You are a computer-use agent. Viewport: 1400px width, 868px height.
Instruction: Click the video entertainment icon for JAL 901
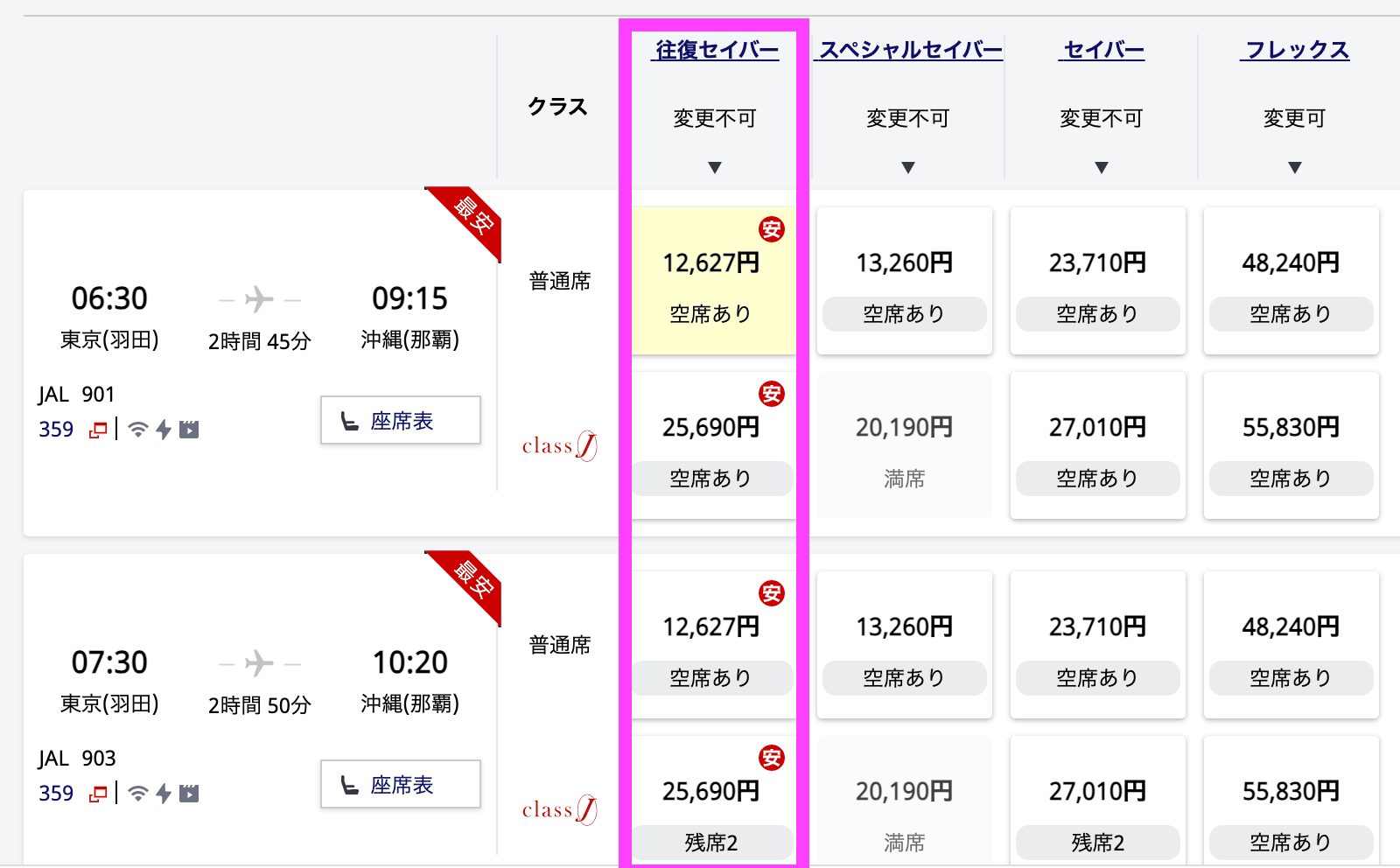click(189, 430)
